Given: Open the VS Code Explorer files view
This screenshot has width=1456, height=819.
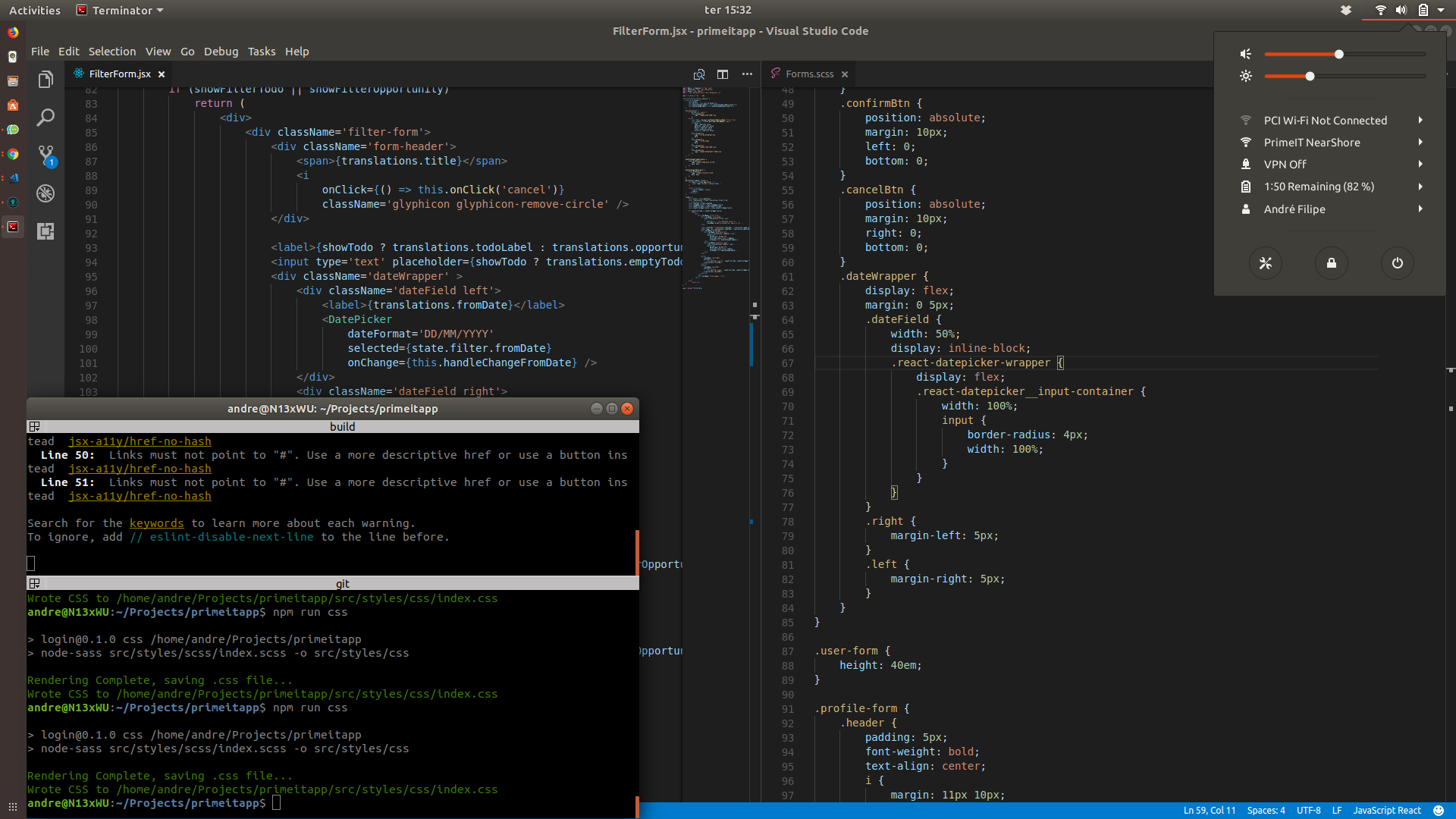Looking at the screenshot, I should [45, 80].
